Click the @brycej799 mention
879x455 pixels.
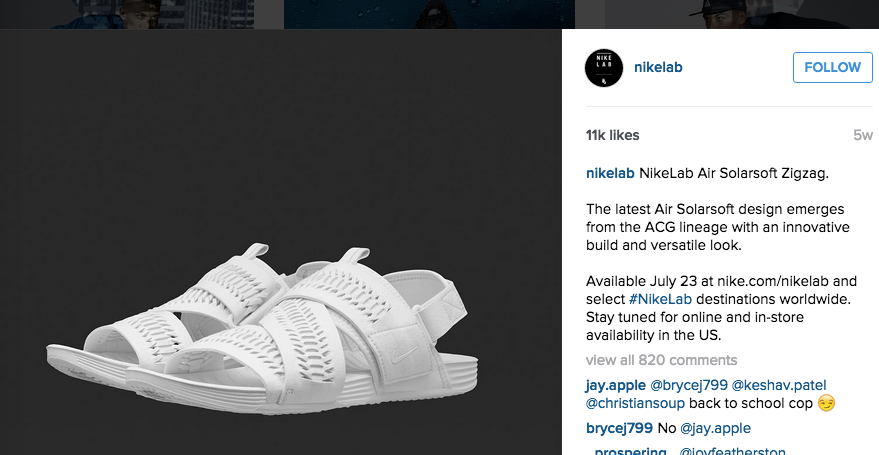[689, 386]
